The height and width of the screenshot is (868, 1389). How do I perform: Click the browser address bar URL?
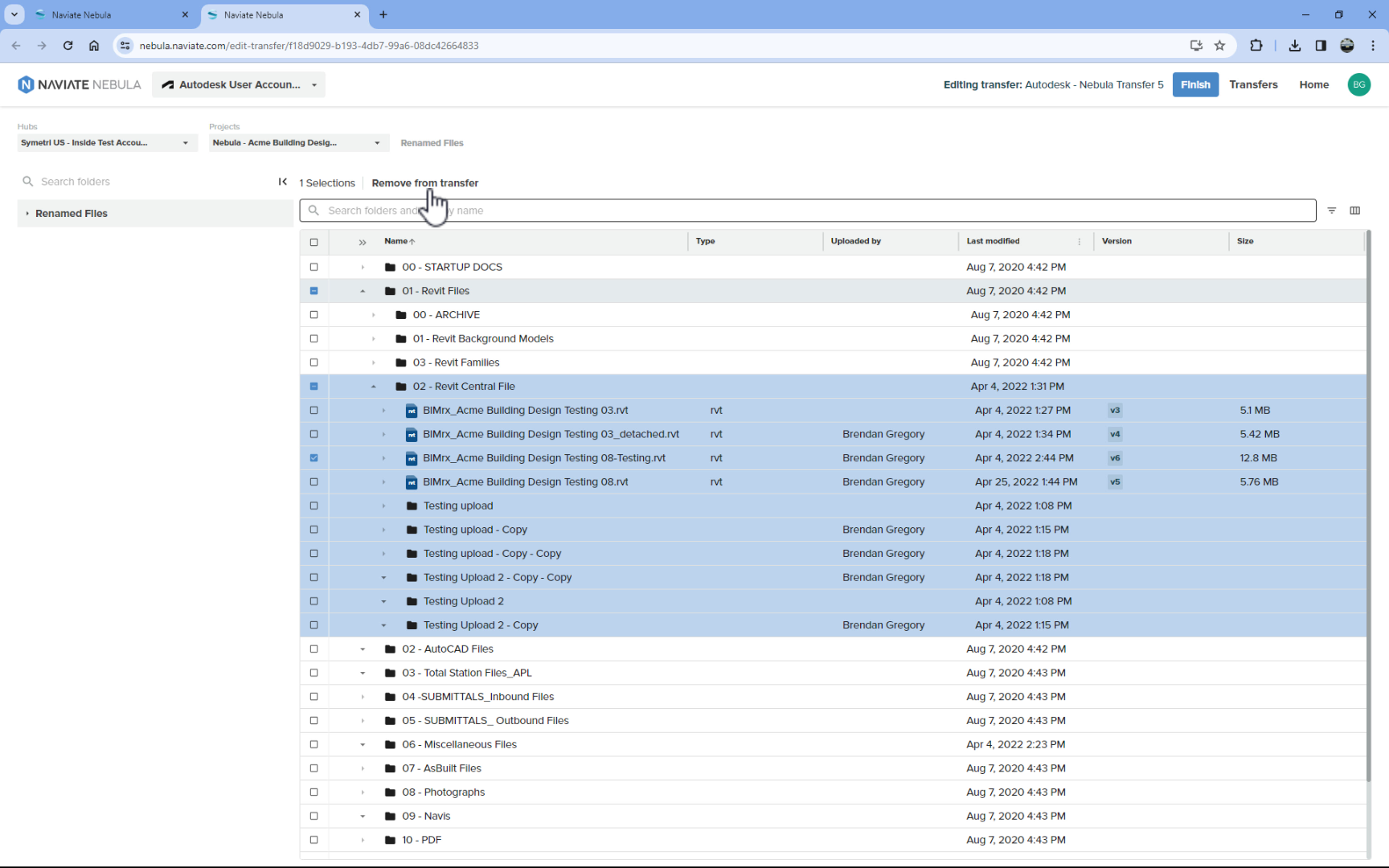309,46
